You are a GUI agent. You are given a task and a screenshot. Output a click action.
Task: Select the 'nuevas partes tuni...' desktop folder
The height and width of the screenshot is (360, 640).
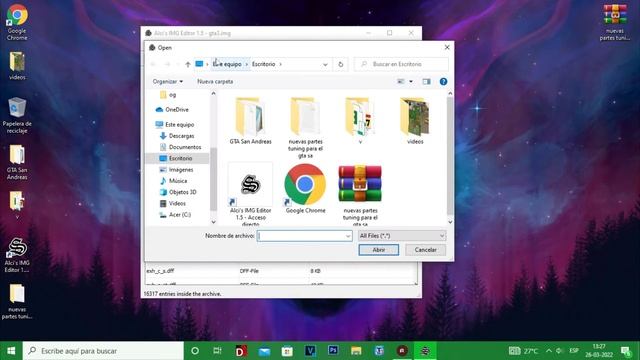[x=17, y=301]
